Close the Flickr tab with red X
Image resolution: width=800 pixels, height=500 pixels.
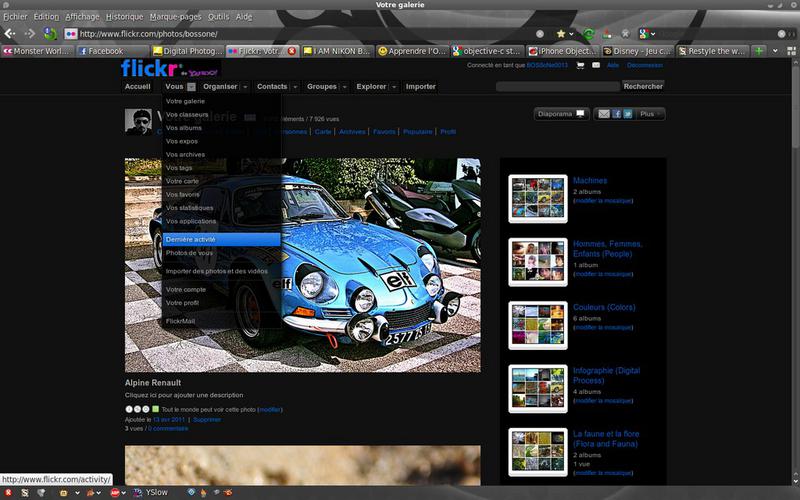tap(292, 51)
